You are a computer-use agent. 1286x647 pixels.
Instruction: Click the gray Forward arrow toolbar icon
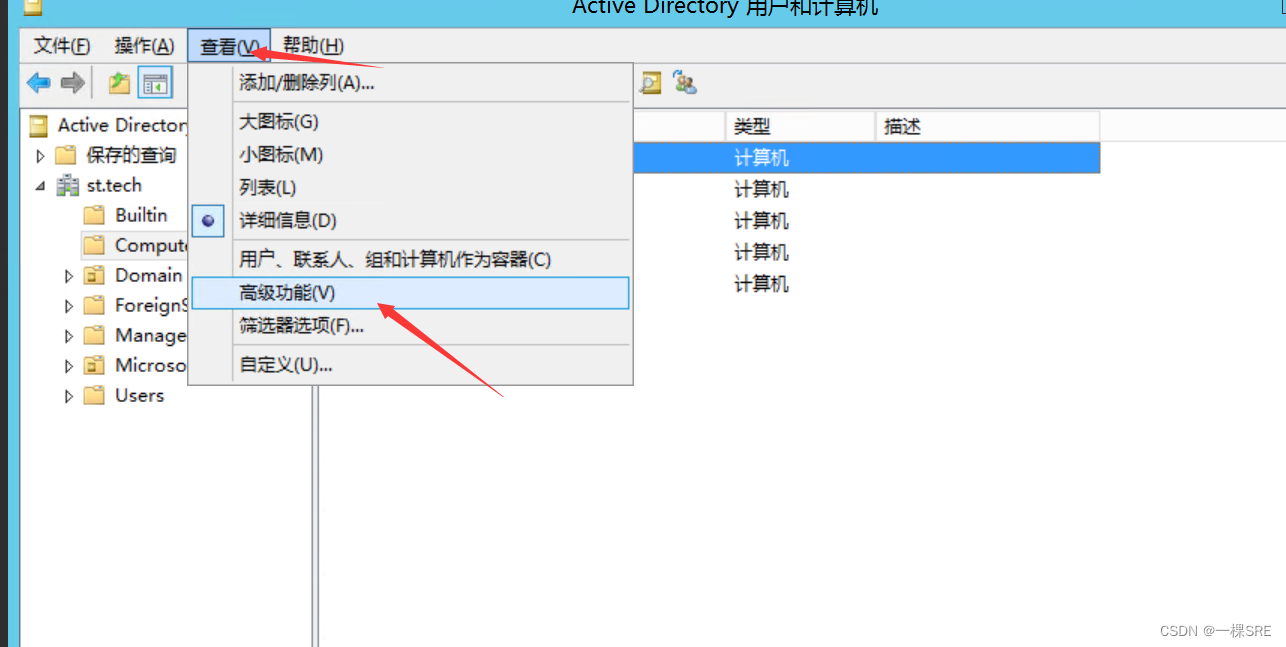tap(72, 83)
